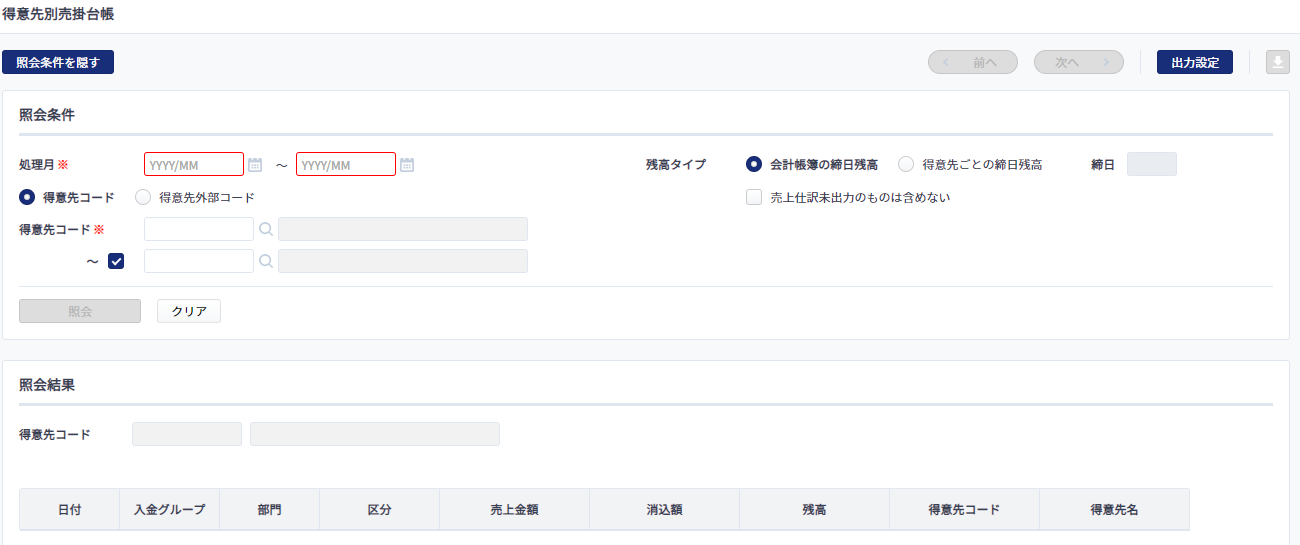Click the 部門 column header
1300x545 pixels.
[x=269, y=509]
